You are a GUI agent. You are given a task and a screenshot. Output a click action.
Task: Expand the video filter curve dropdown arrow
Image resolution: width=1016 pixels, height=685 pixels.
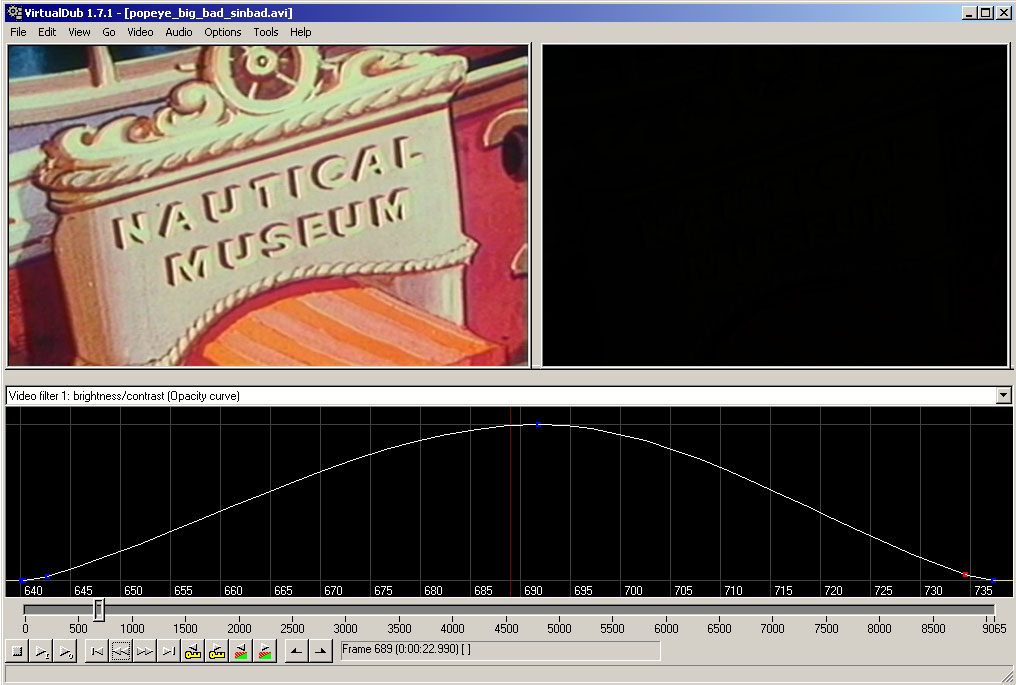pyautogui.click(x=1003, y=395)
